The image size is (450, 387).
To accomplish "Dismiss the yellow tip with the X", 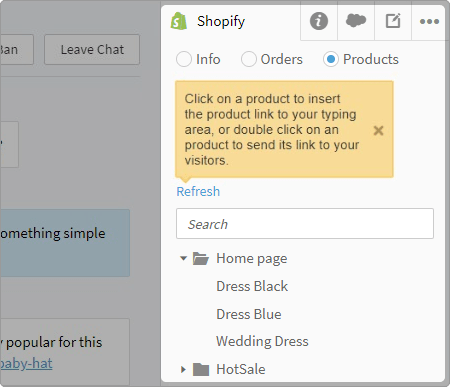I will (x=378, y=130).
